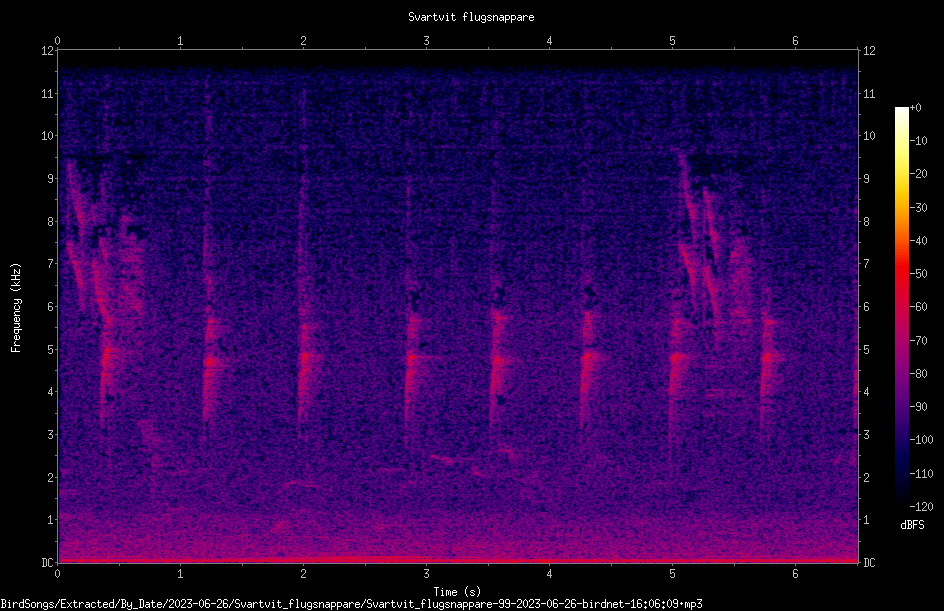Screen dimensions: 944x611
Task: Click the 'Frequency (kHz)' axis label
Action: pyautogui.click(x=16, y=308)
